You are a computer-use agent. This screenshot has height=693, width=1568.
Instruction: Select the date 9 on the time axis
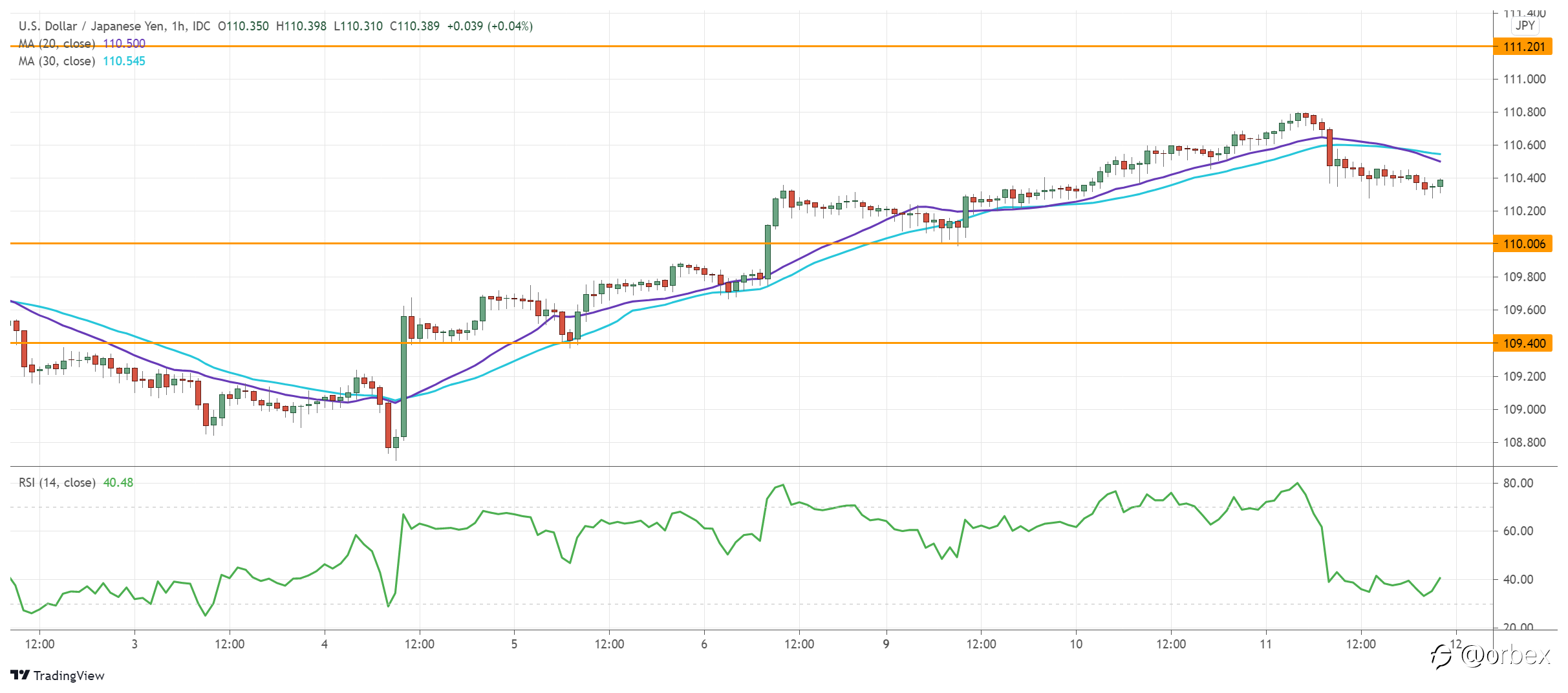(x=886, y=644)
